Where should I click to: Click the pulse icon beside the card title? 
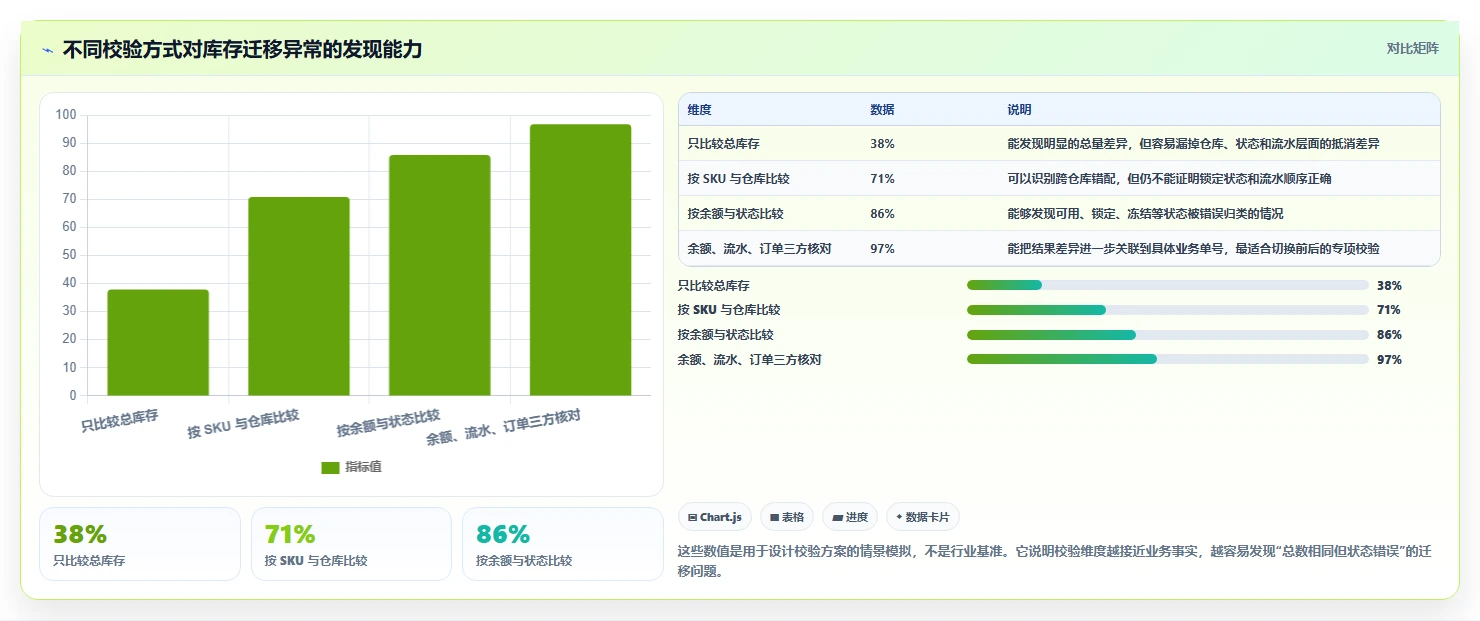47,49
